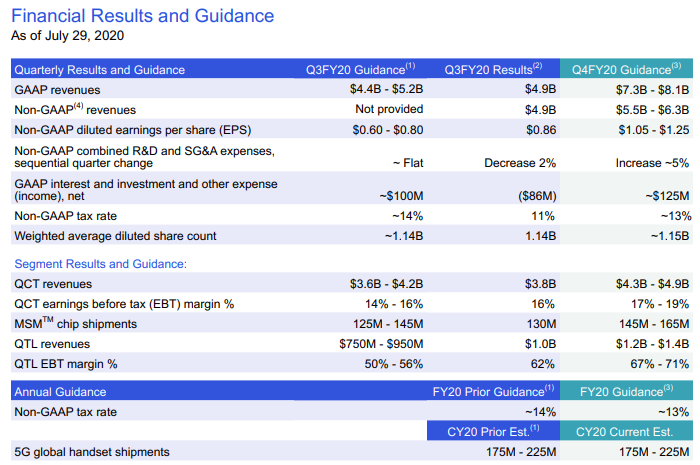Click the 130M MSM chip shipments result

[539, 322]
